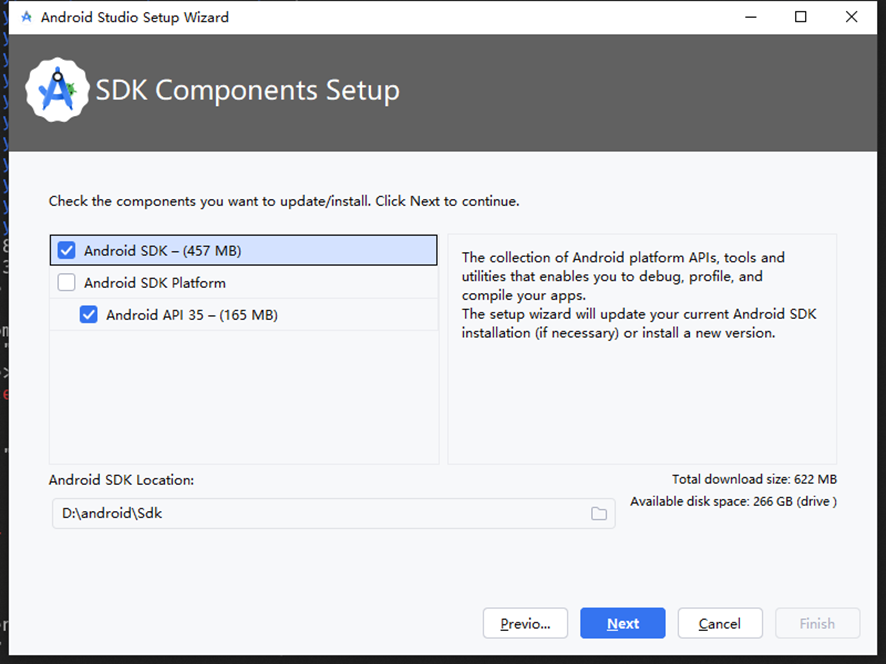Click the folder browse icon for SDK location
The height and width of the screenshot is (664, 886).
(599, 513)
